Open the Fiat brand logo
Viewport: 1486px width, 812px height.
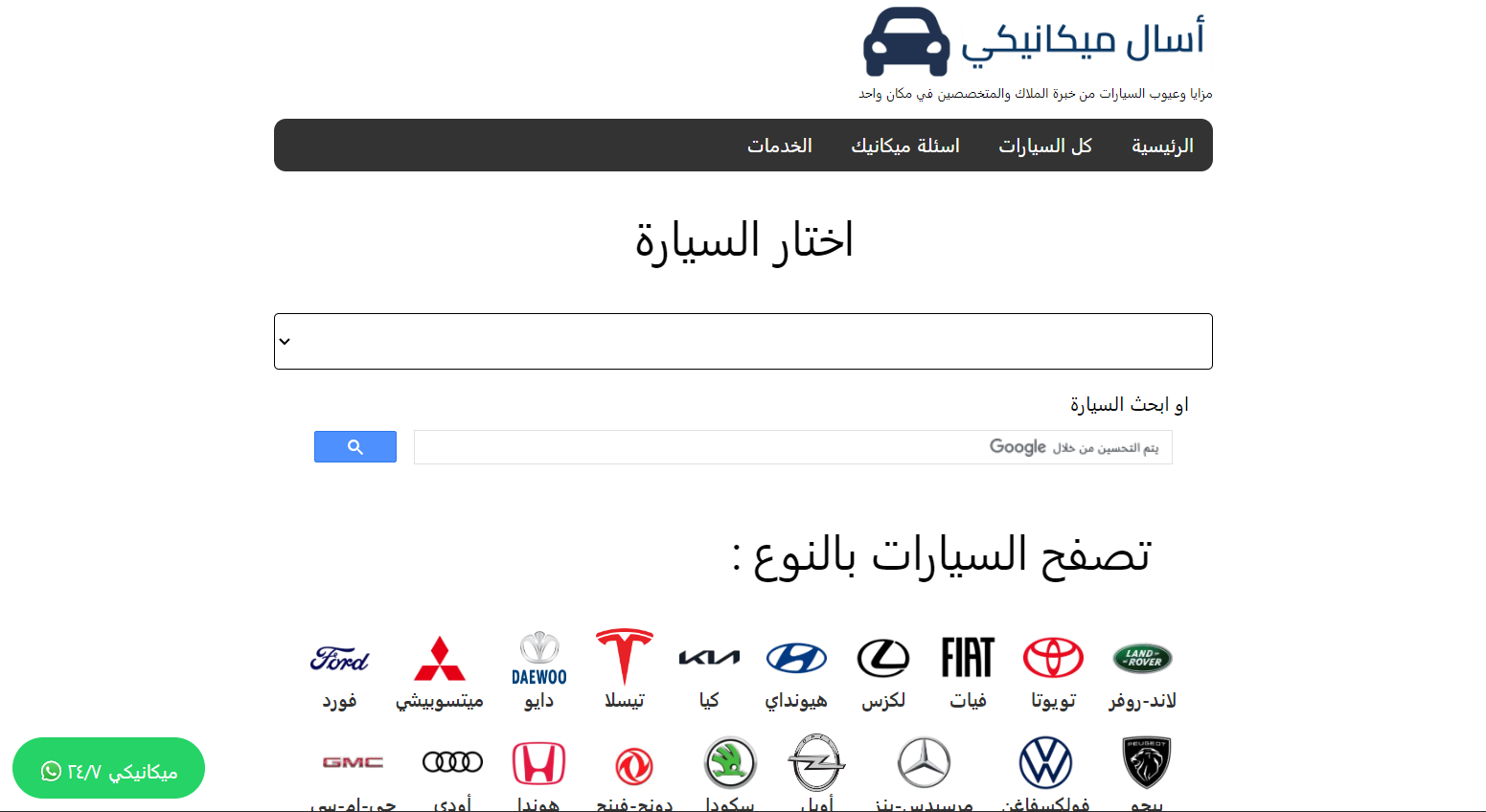click(x=968, y=658)
